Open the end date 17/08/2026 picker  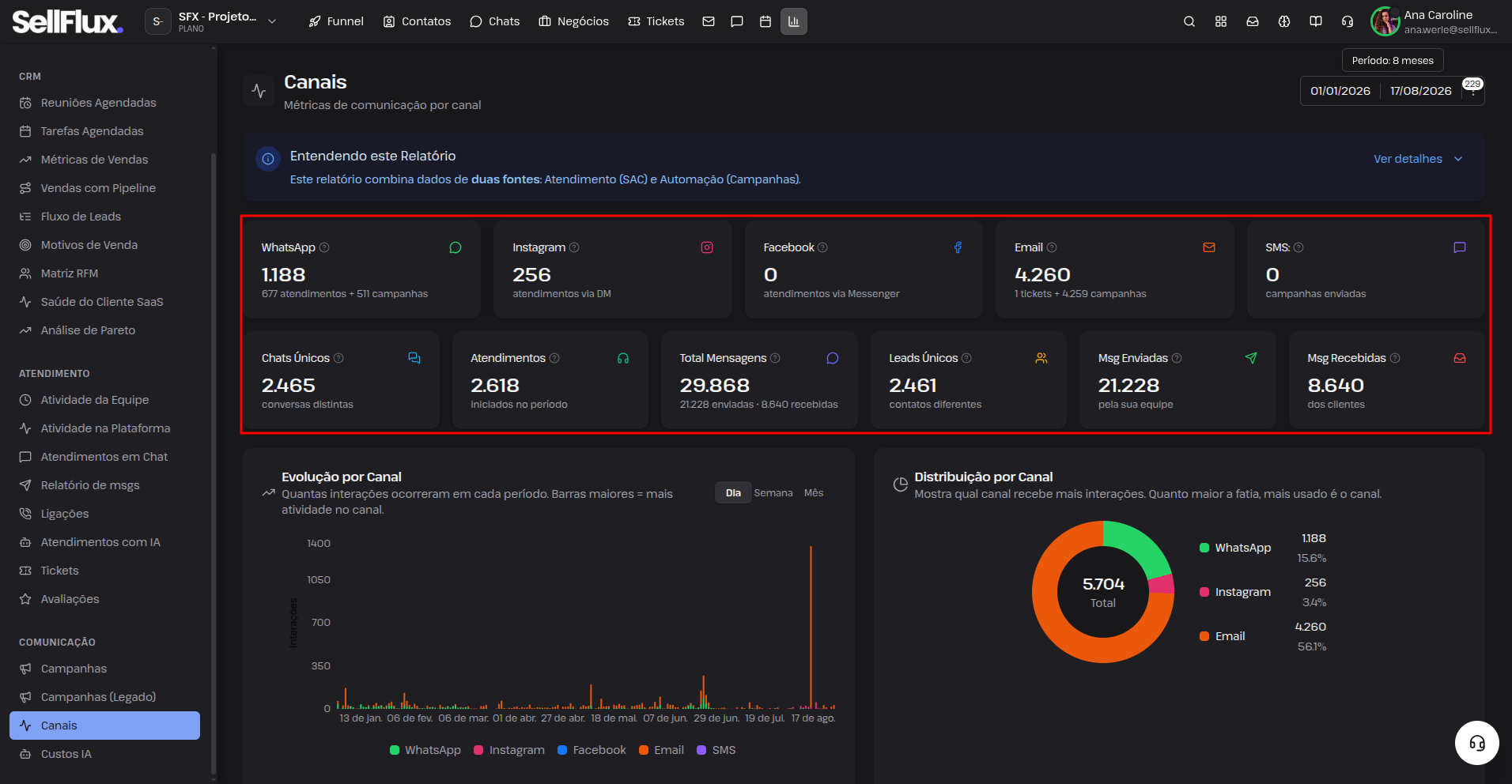(1421, 91)
